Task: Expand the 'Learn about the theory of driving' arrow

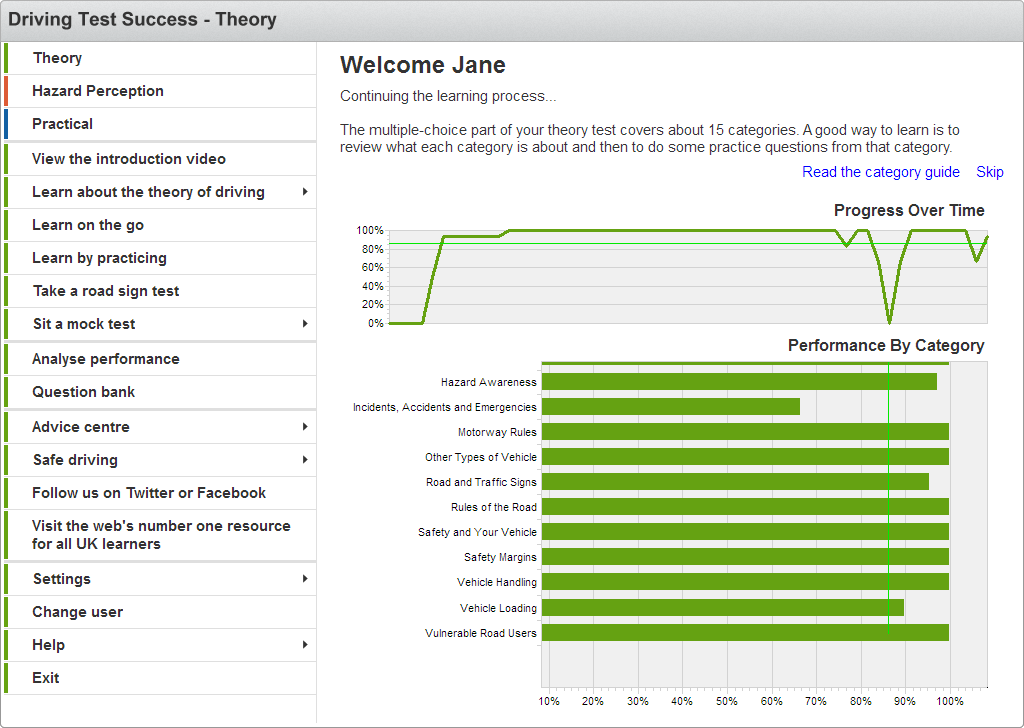Action: pyautogui.click(x=304, y=192)
